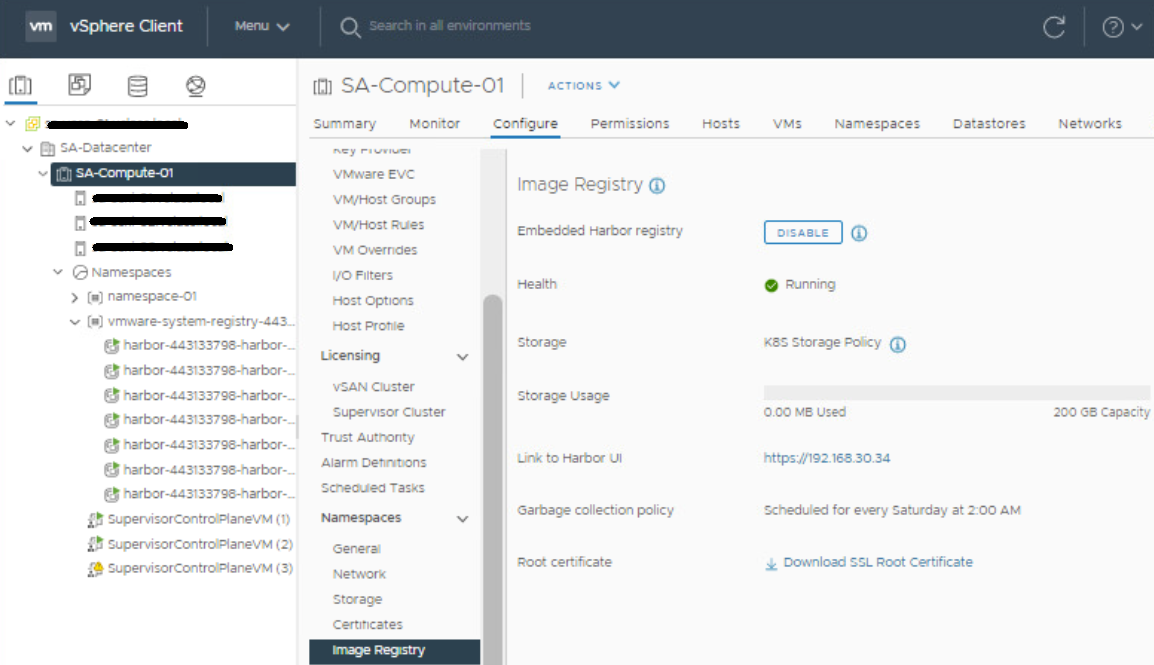This screenshot has height=665, width=1154.
Task: Expand the namespace-01 tree node
Action: tap(73, 296)
